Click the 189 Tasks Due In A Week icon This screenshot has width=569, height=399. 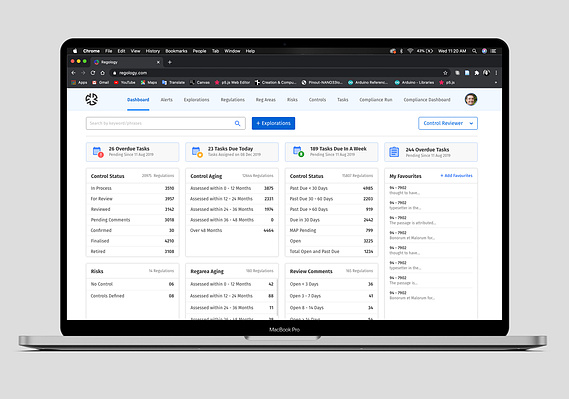point(298,152)
